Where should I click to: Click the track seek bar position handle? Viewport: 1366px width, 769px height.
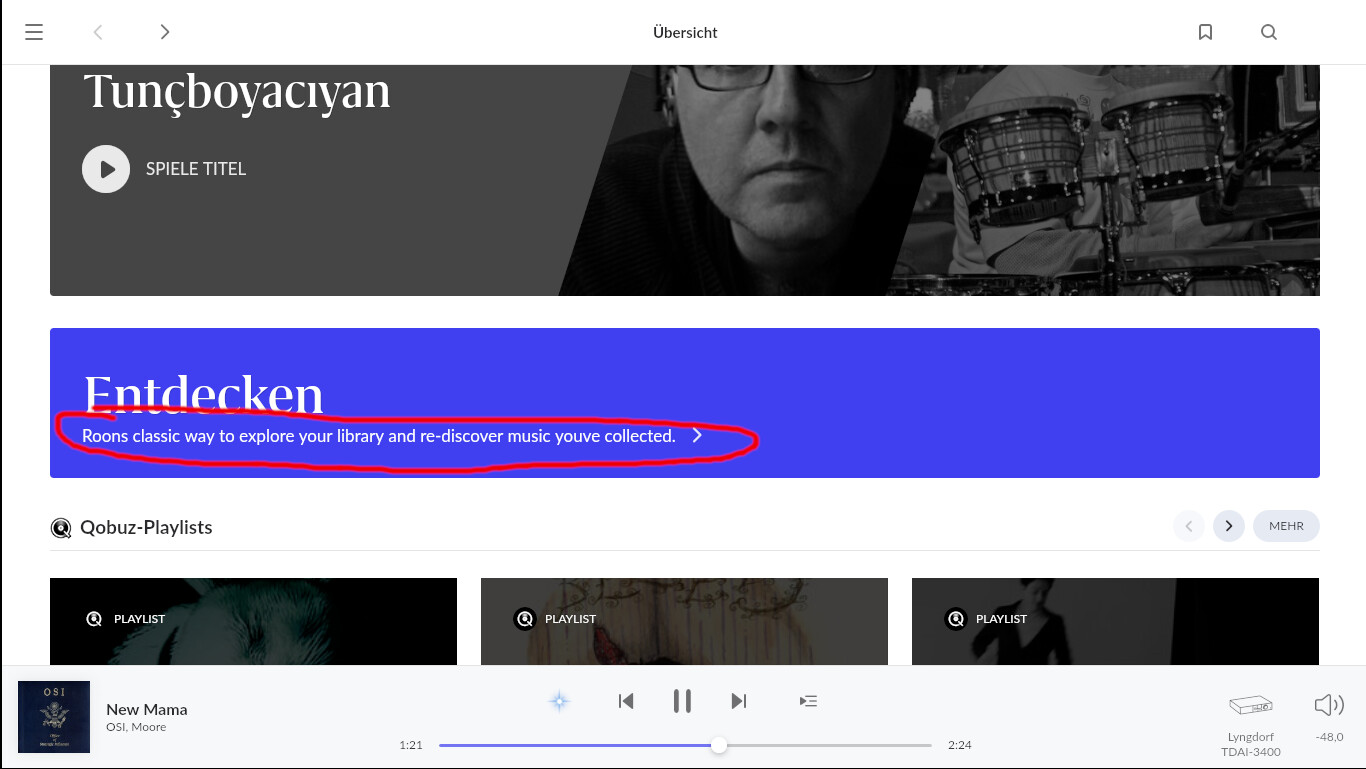click(x=719, y=745)
